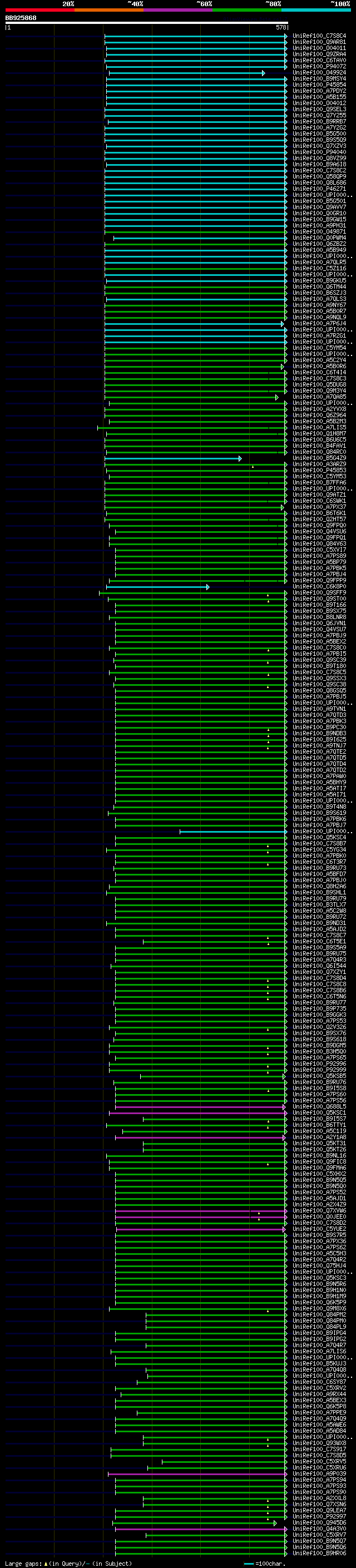Select the UniRef100_Q9M8X6 label
The width and height of the screenshot is (356, 1568).
(319, 1309)
